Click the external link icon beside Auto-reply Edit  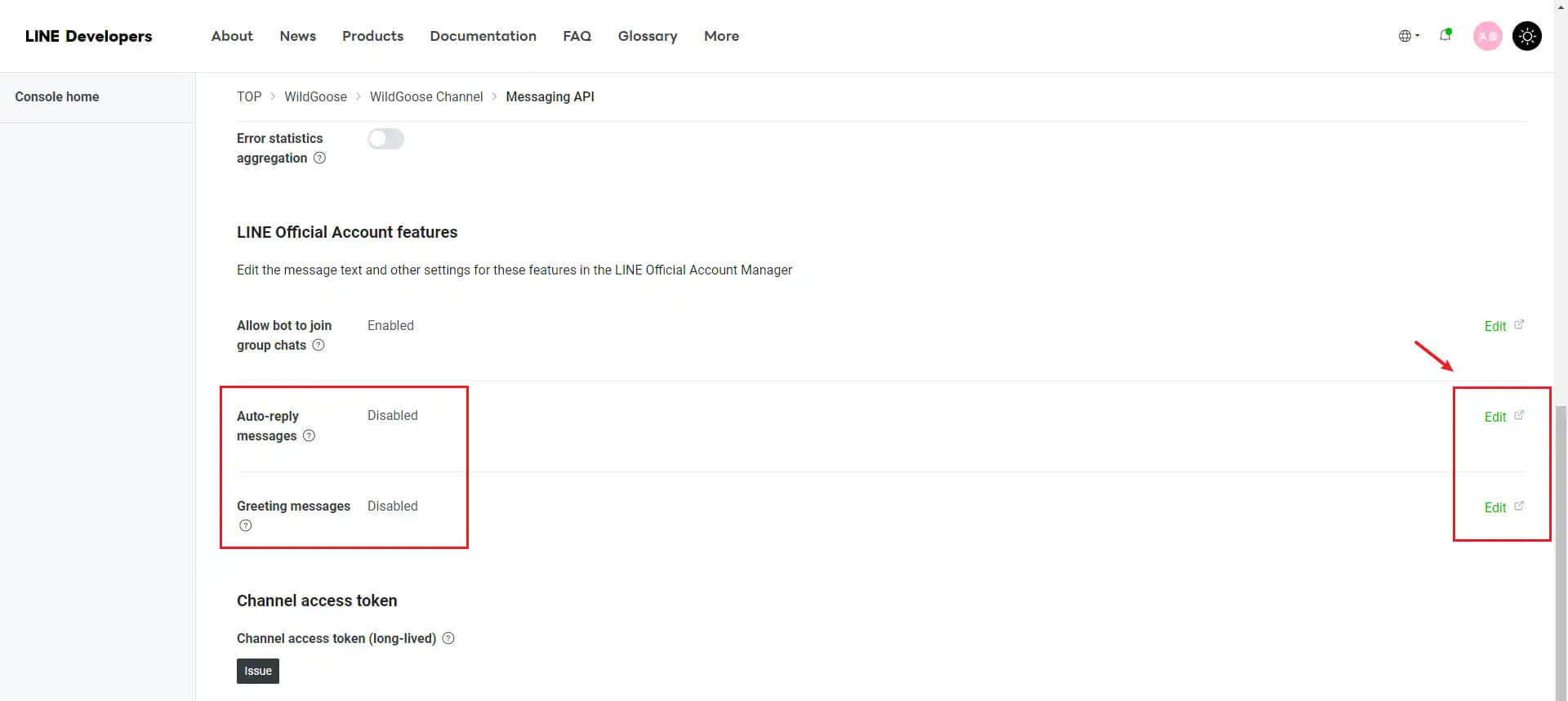(1519, 415)
